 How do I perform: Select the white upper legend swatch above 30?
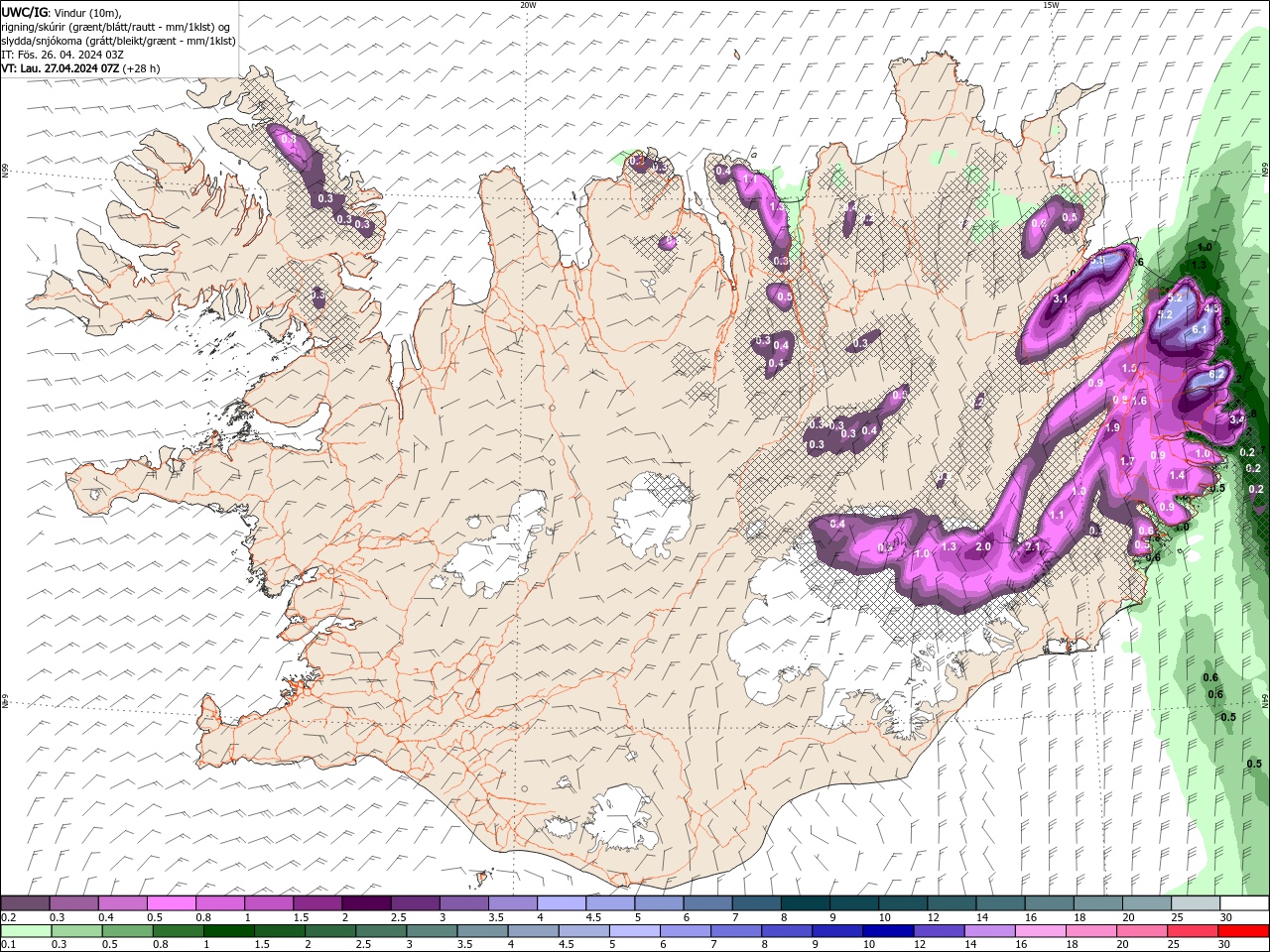click(x=1244, y=903)
